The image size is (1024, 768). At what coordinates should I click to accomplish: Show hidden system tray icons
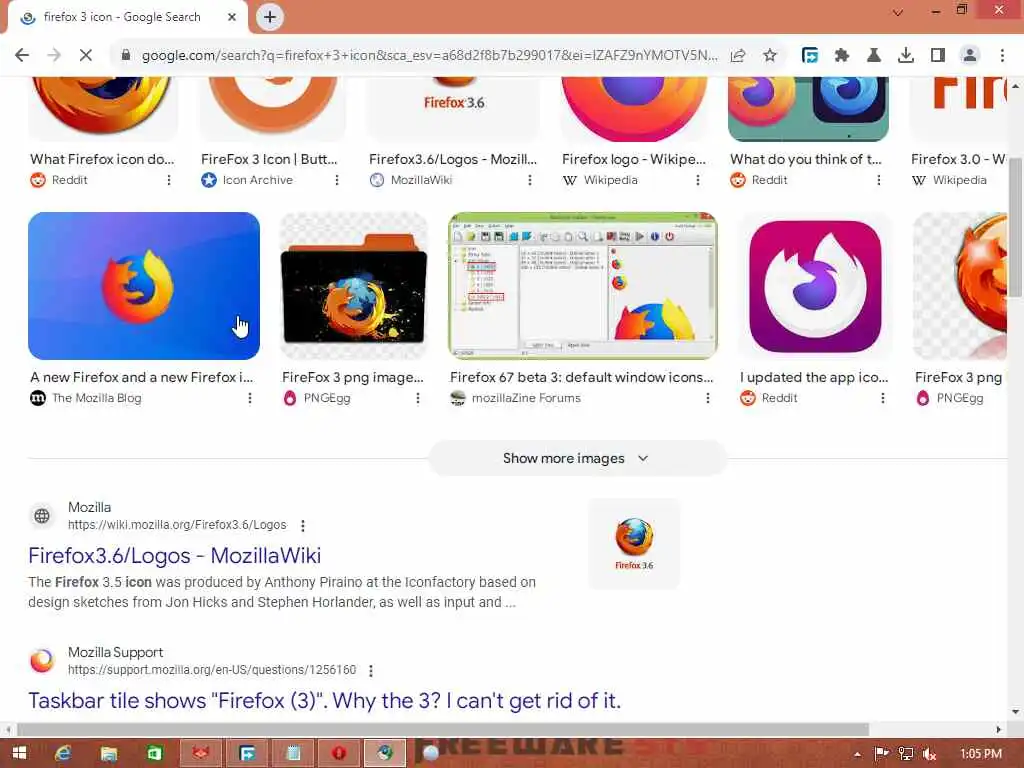[857, 754]
